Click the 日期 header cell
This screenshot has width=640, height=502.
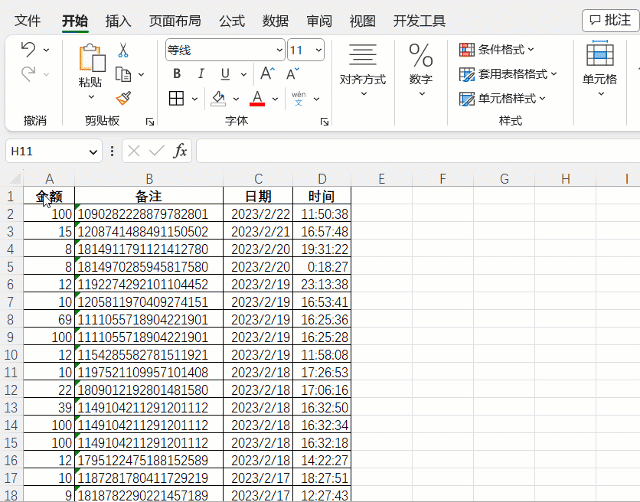[x=258, y=196]
